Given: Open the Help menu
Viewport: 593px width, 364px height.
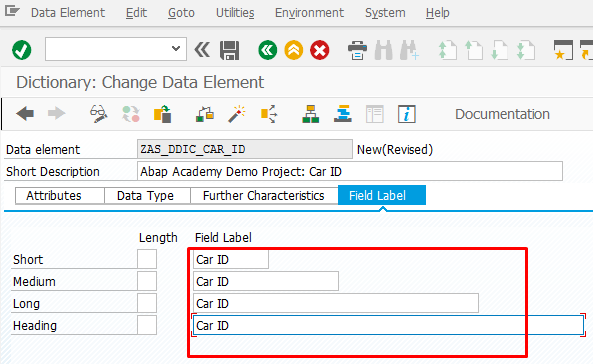Looking at the screenshot, I should click(438, 13).
